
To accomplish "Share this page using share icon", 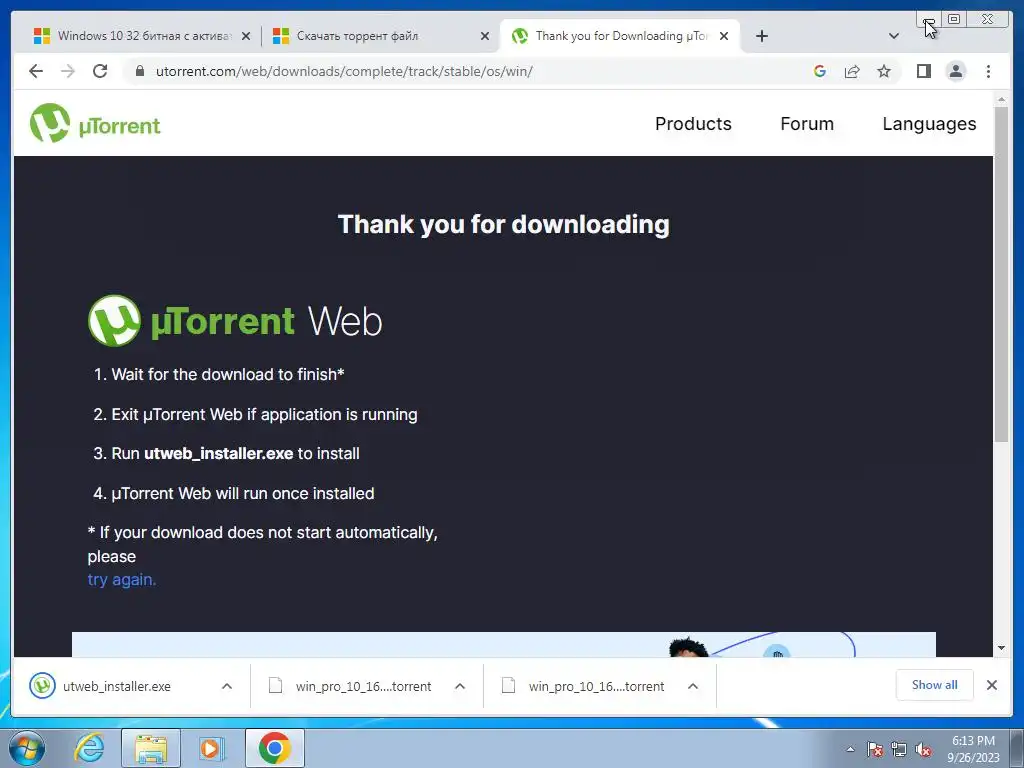I will pos(852,71).
